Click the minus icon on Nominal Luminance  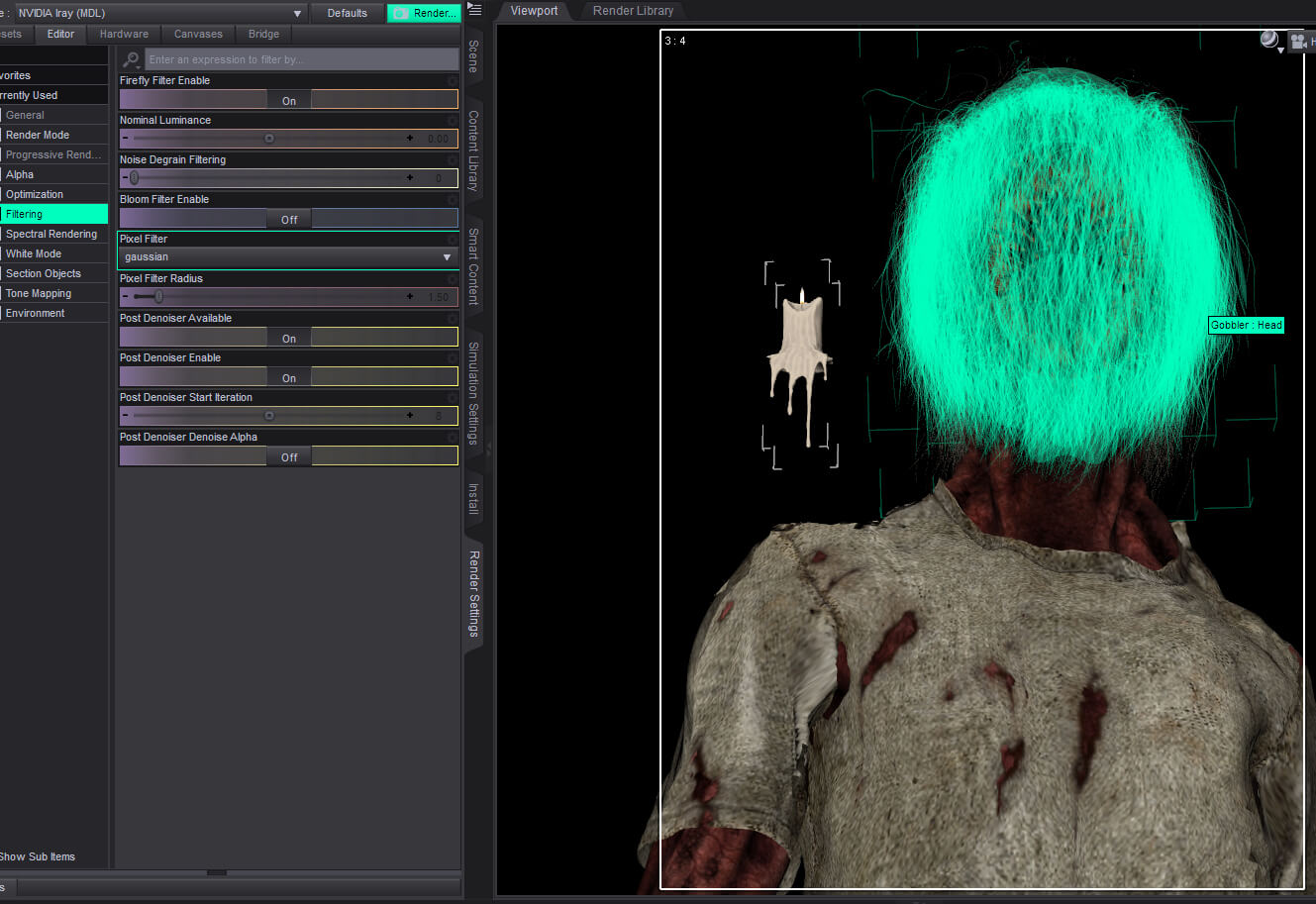click(x=125, y=139)
